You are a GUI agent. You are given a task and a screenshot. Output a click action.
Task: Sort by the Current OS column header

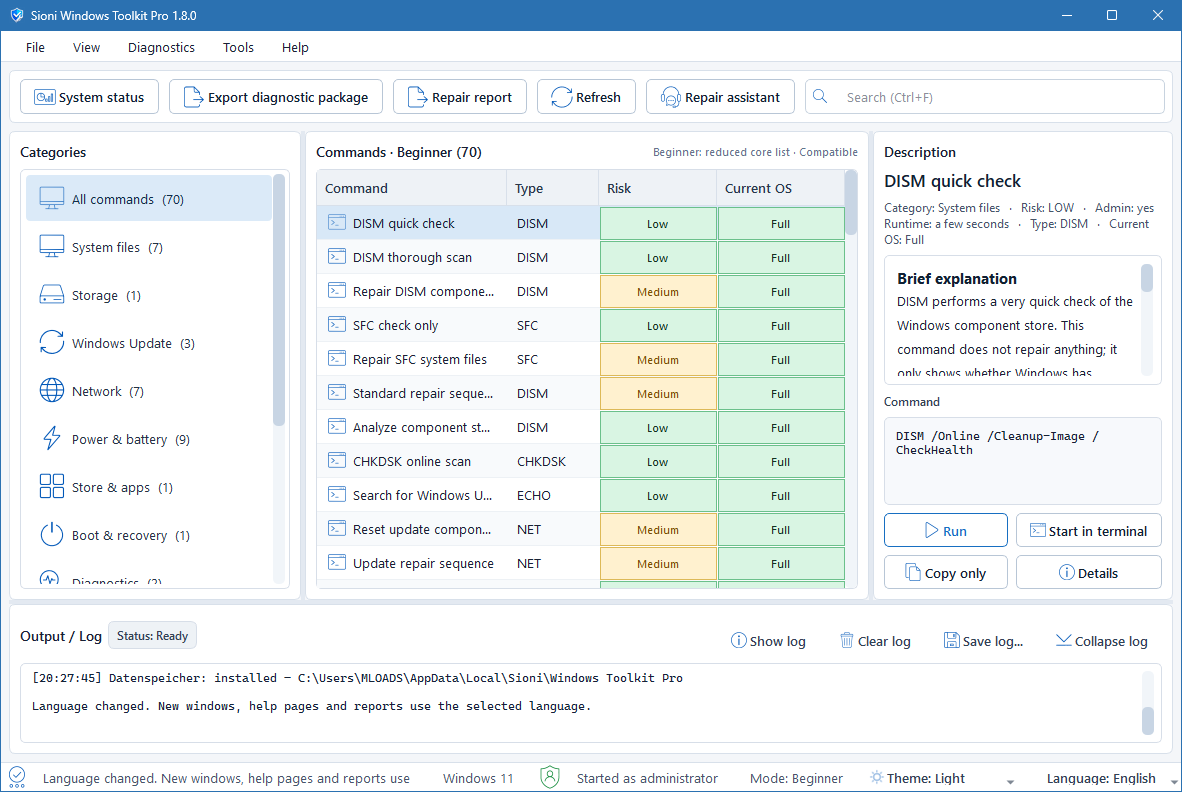click(781, 188)
